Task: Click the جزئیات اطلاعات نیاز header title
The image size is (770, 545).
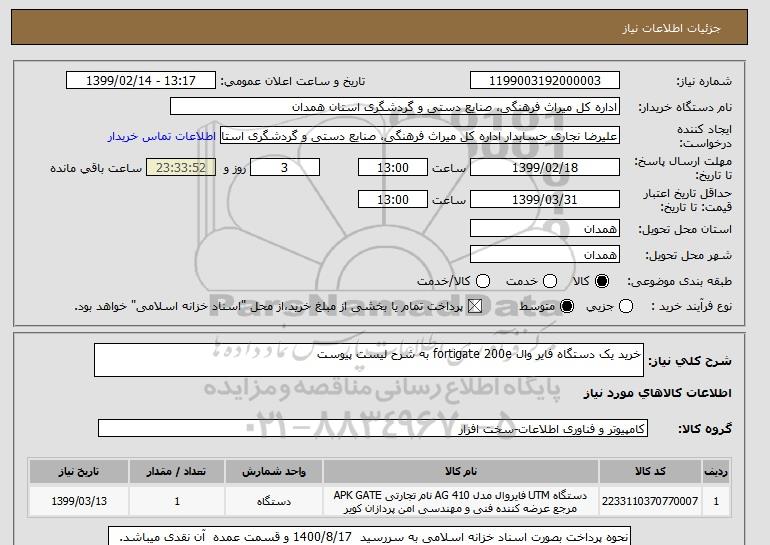Action: pos(671,28)
